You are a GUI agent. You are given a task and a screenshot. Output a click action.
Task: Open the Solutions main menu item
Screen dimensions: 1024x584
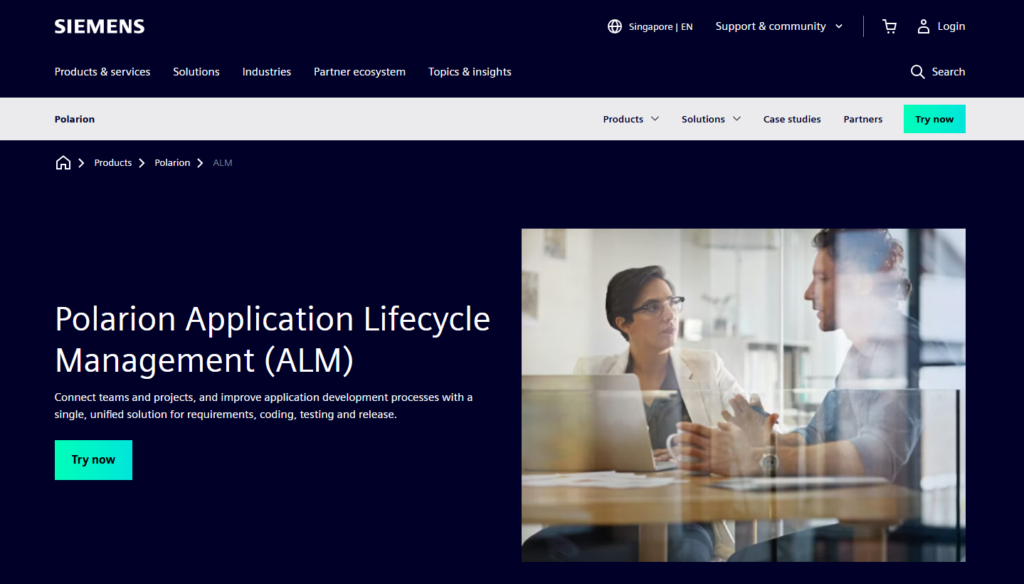coord(196,72)
